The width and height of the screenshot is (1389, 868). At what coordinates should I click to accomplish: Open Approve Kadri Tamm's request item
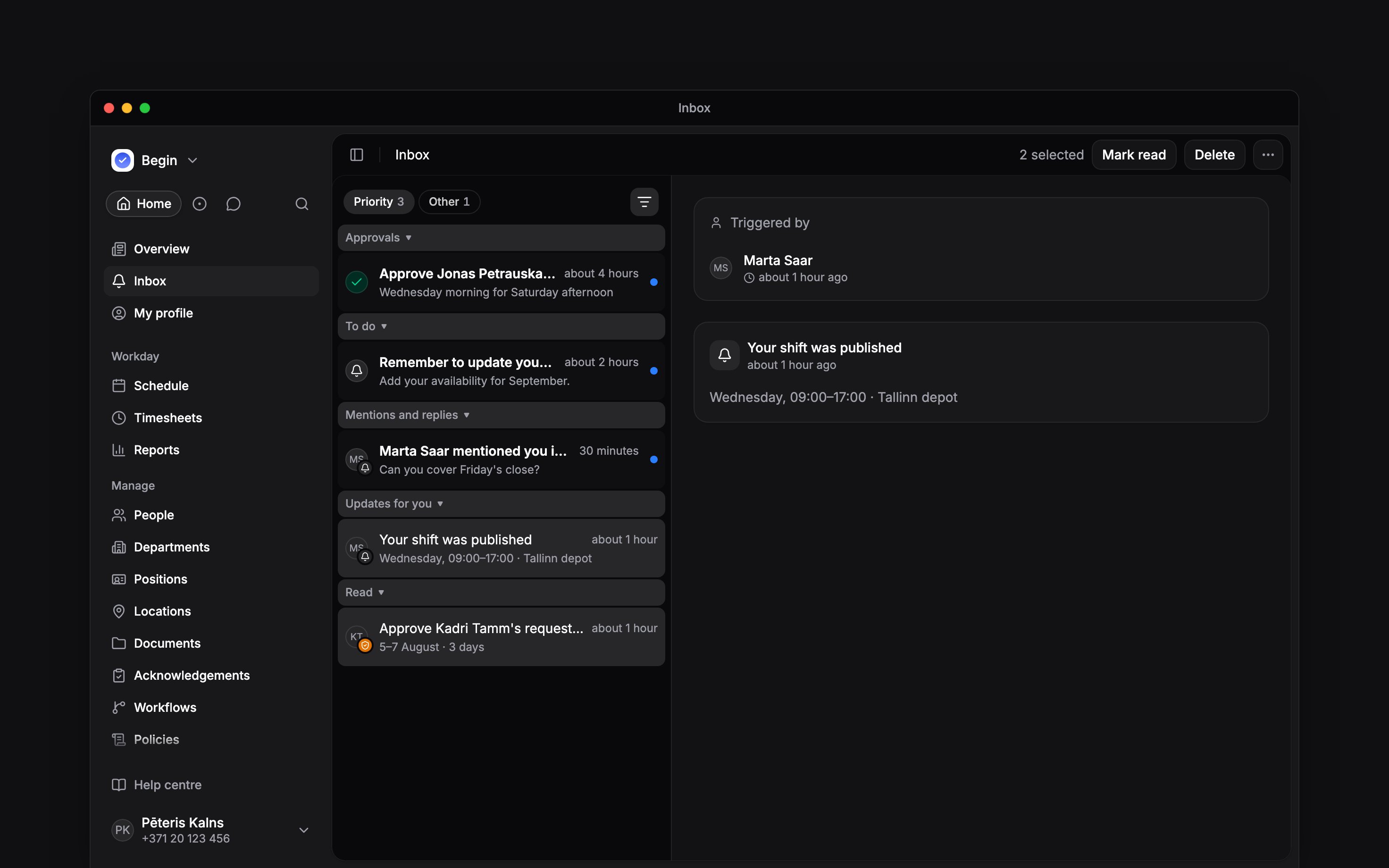pos(501,637)
